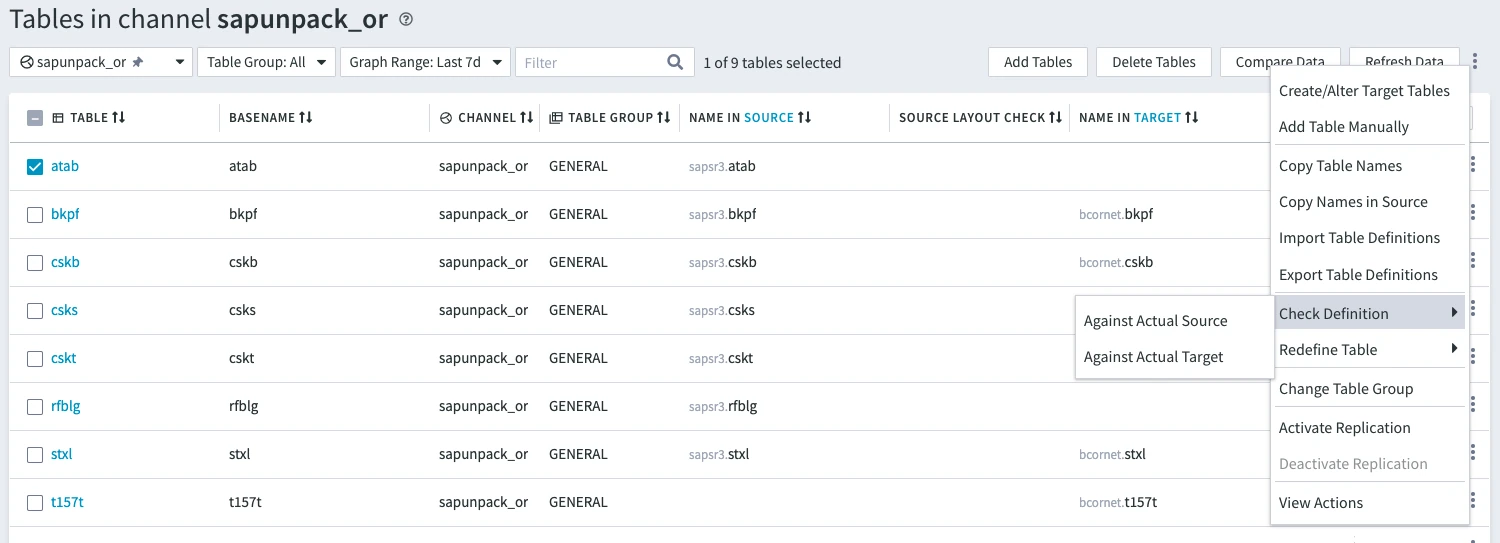Check the stxl table checkbox
The width and height of the screenshot is (1500, 543).
click(x=35, y=454)
